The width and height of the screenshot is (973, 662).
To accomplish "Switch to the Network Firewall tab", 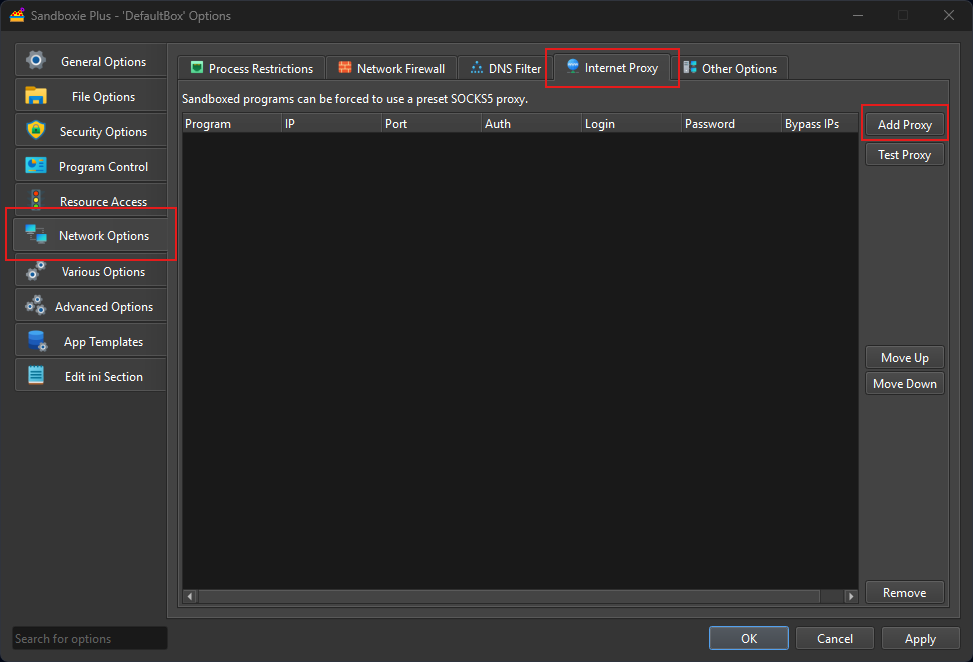I will click(391, 68).
